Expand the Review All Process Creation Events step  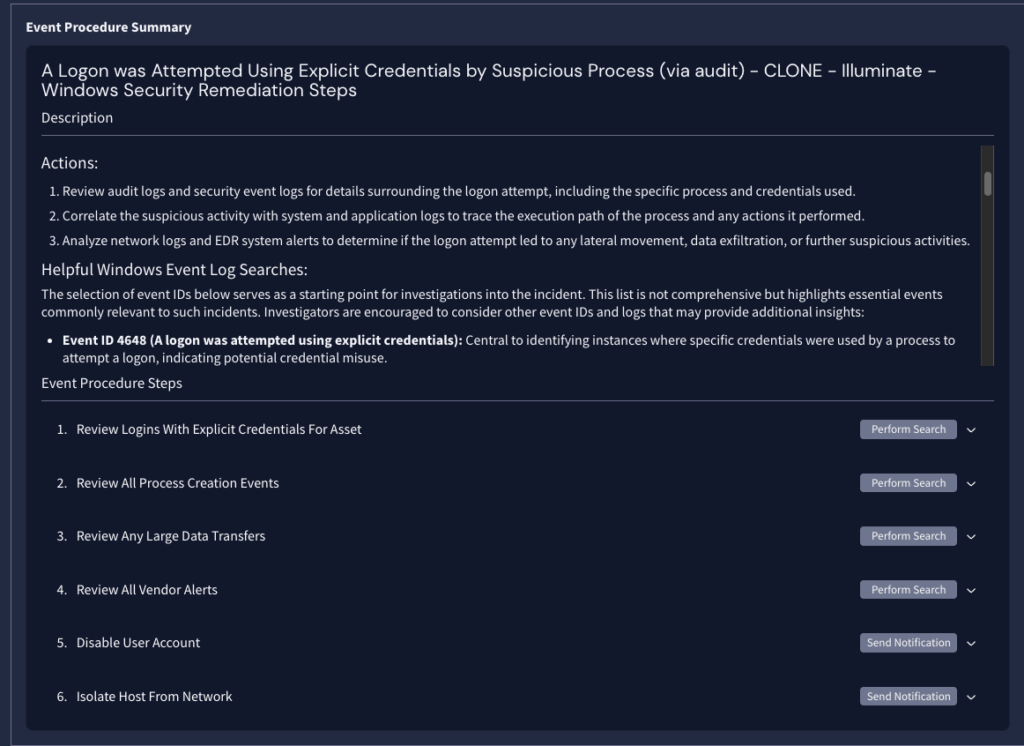click(x=969, y=482)
